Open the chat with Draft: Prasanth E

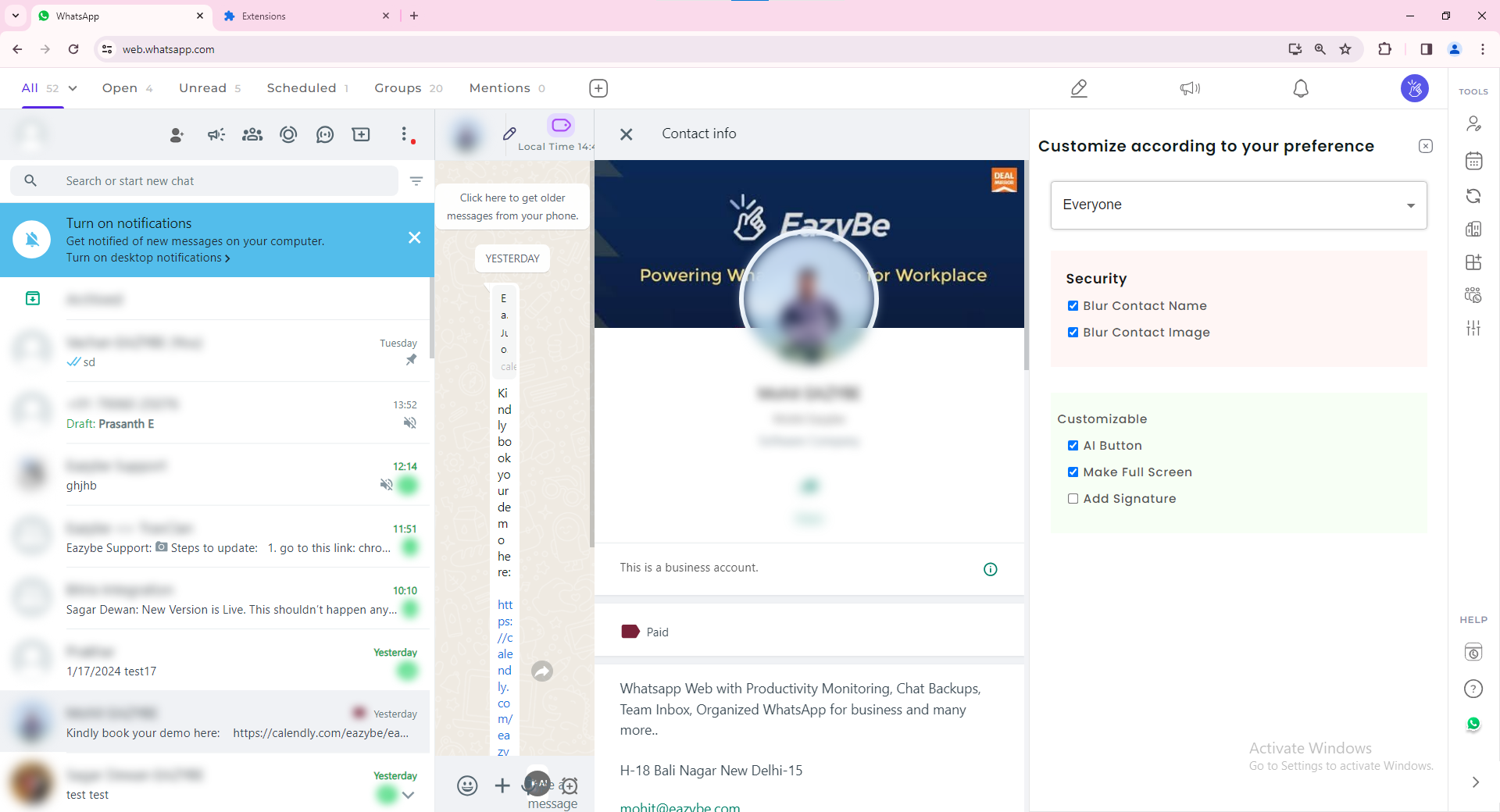pyautogui.click(x=215, y=413)
